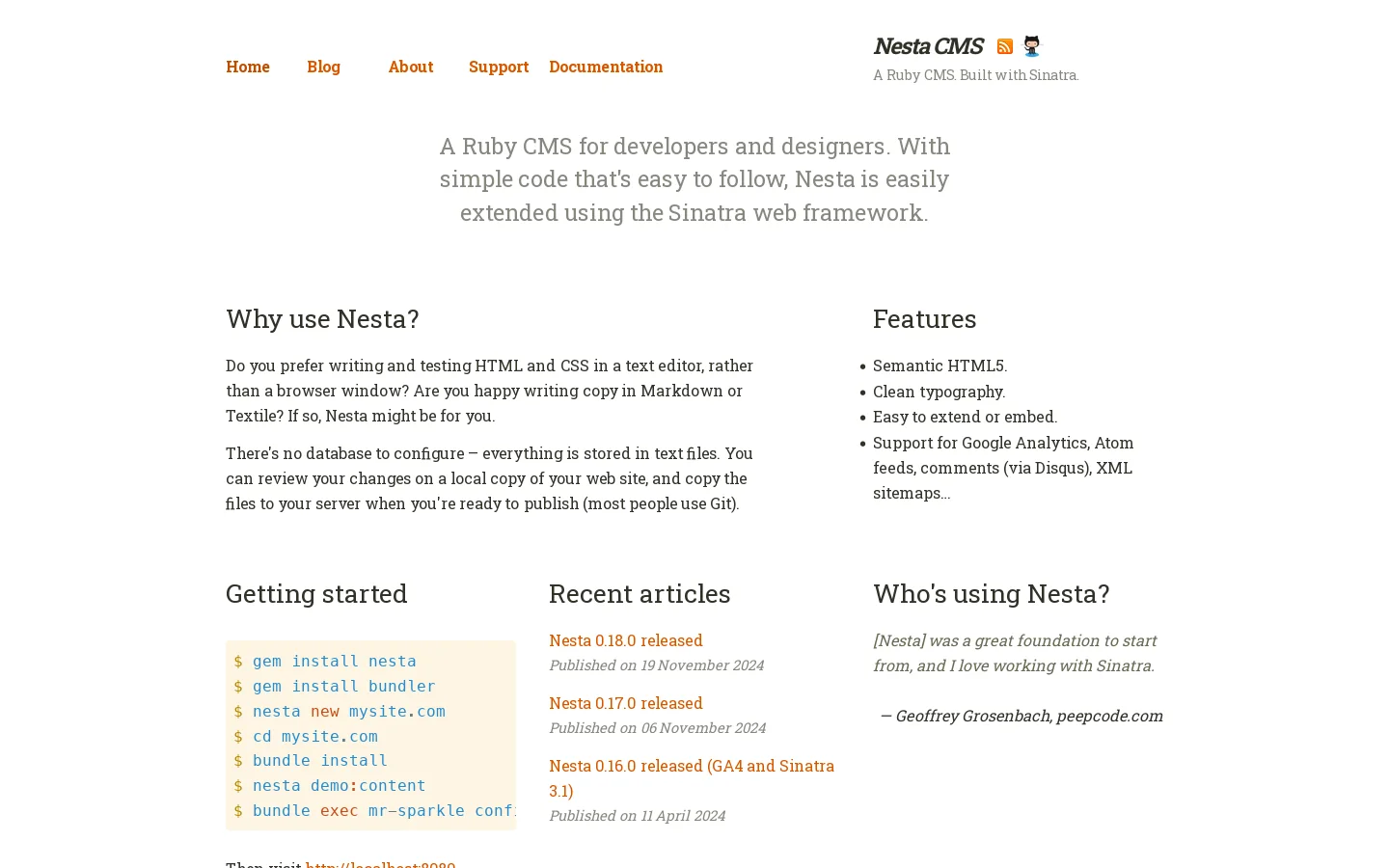Click the paragraph starting 'There's no database'
Screen dimensions: 1389x868
click(489, 478)
